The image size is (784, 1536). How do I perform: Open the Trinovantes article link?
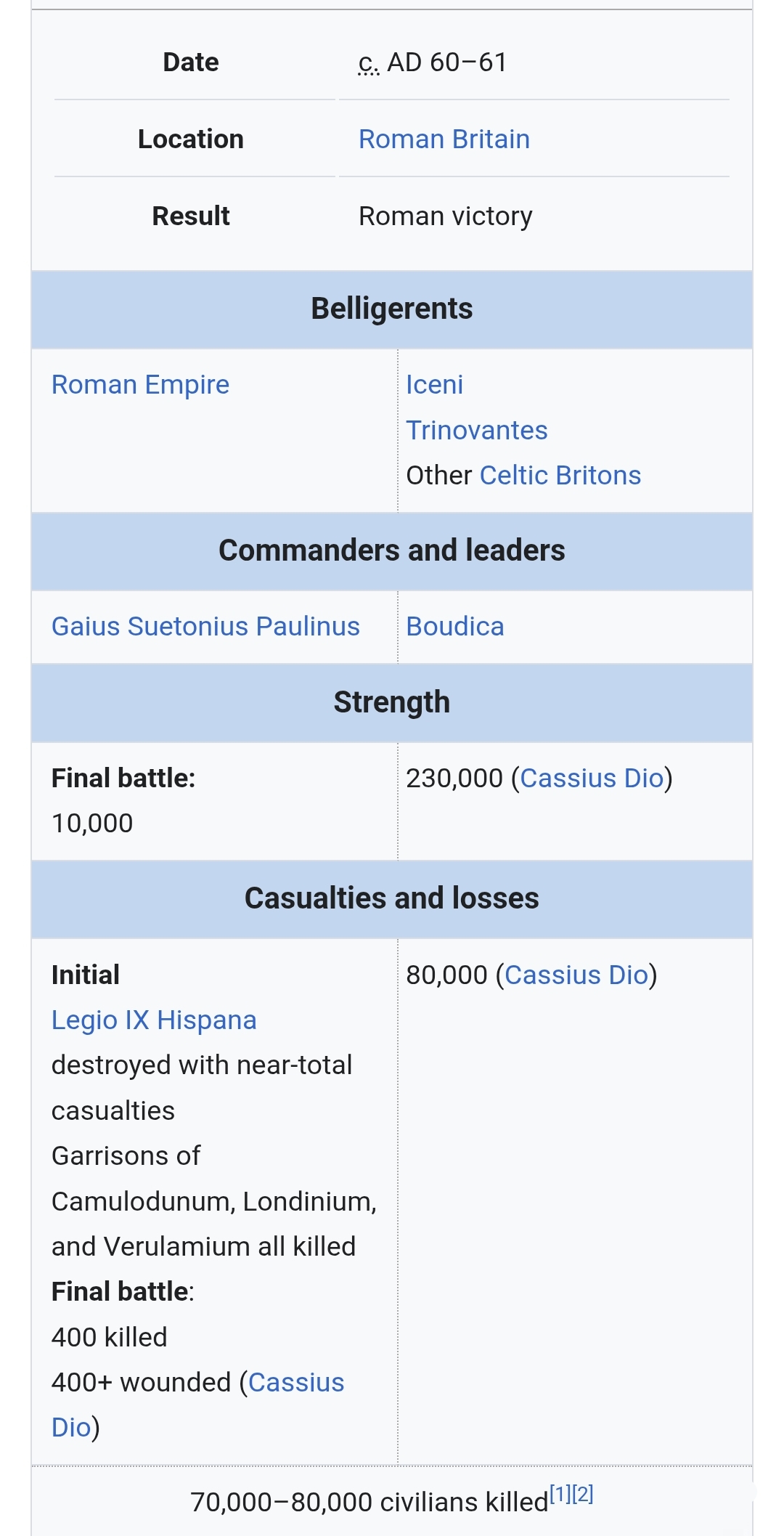point(476,430)
